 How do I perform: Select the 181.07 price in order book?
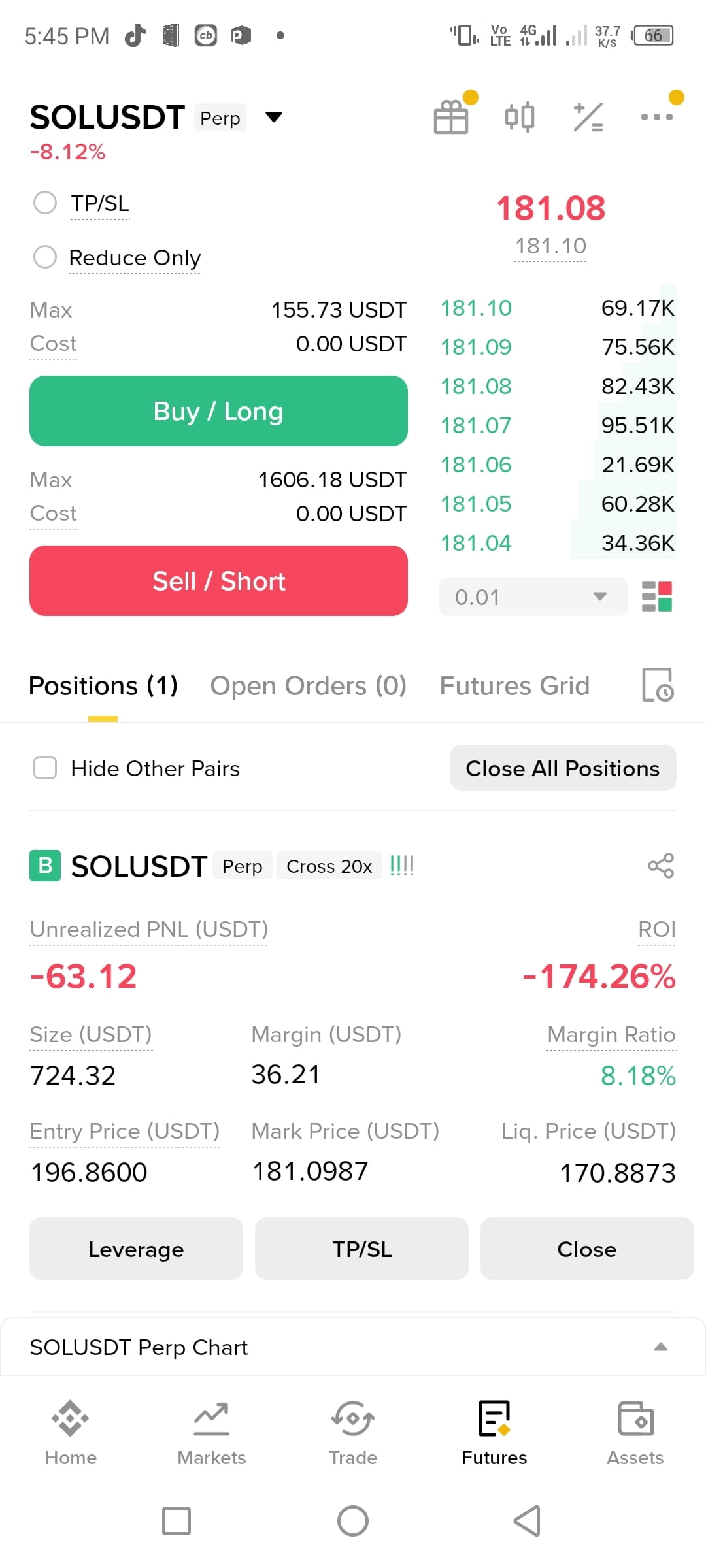476,425
